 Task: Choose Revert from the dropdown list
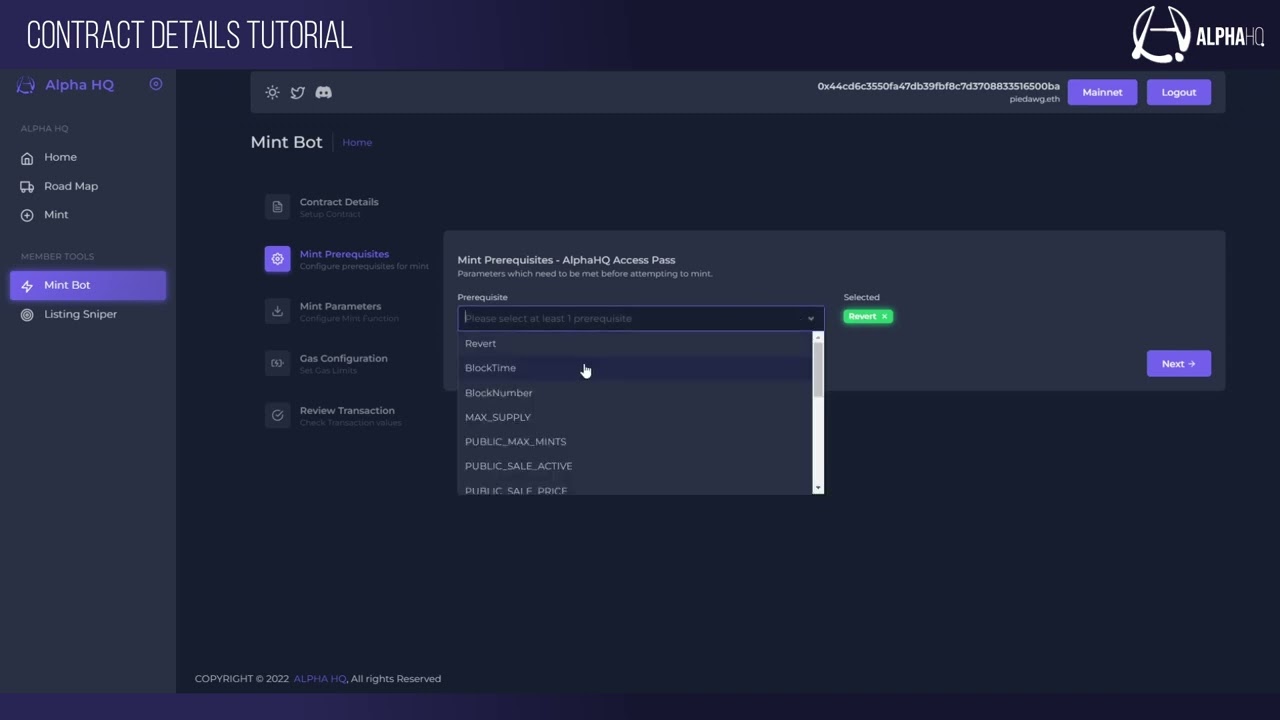click(x=636, y=343)
